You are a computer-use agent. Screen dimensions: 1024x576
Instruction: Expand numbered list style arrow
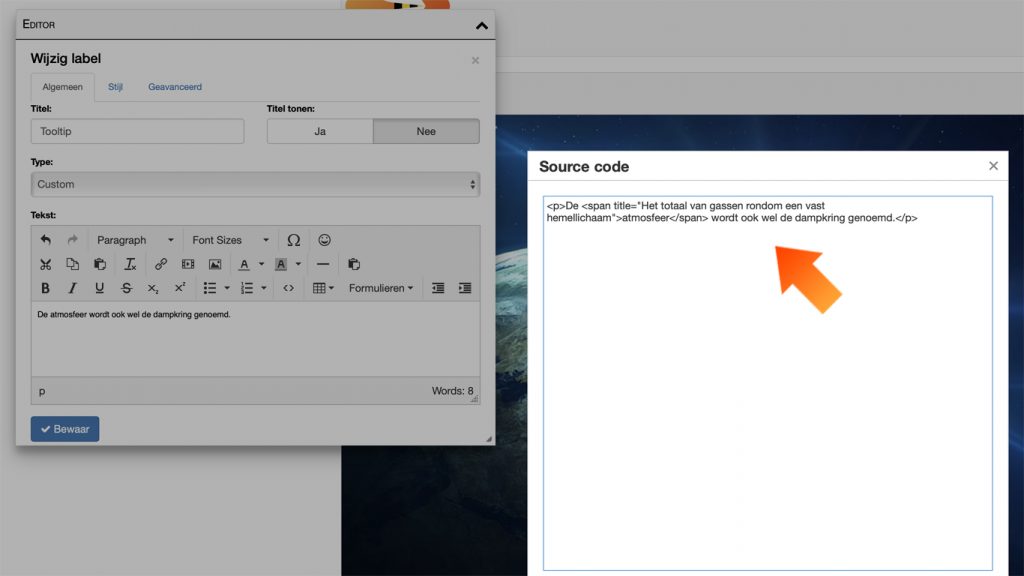(264, 288)
